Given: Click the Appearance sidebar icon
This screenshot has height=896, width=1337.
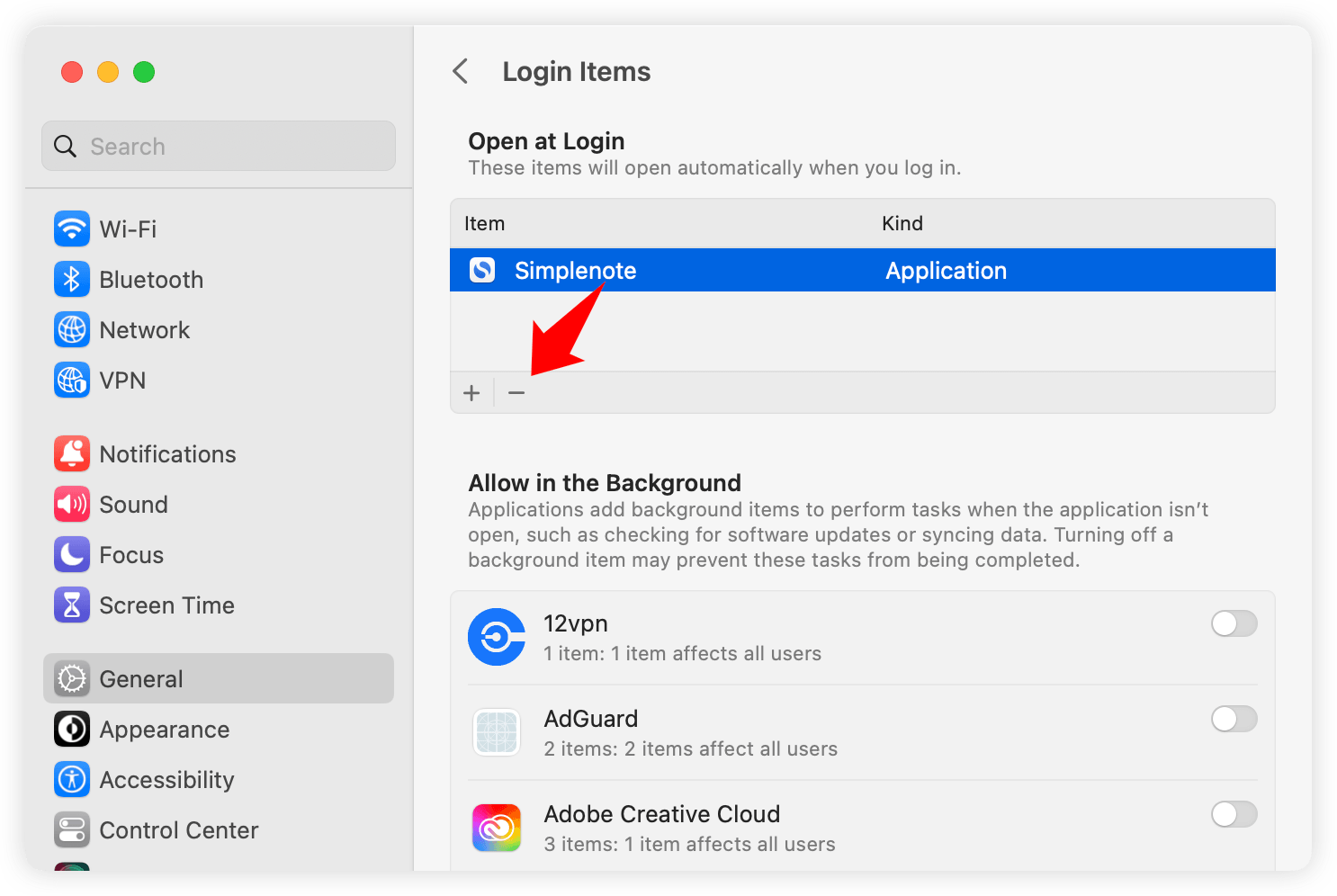Looking at the screenshot, I should pyautogui.click(x=72, y=729).
